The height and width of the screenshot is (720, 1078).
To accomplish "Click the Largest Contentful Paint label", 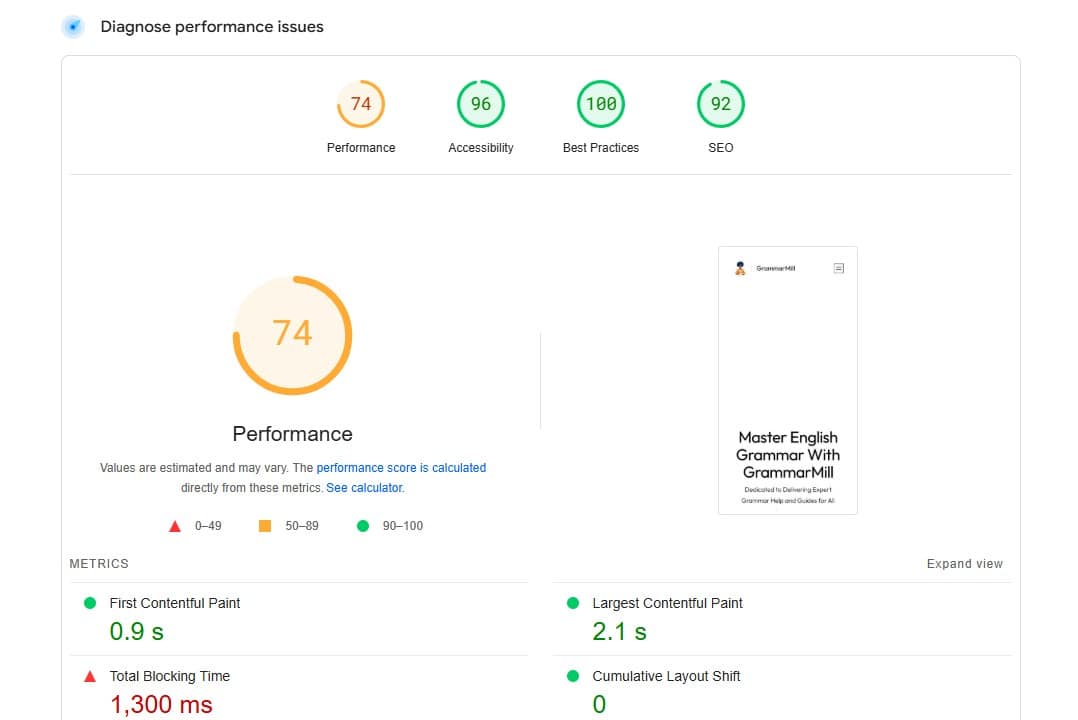I will coord(668,603).
